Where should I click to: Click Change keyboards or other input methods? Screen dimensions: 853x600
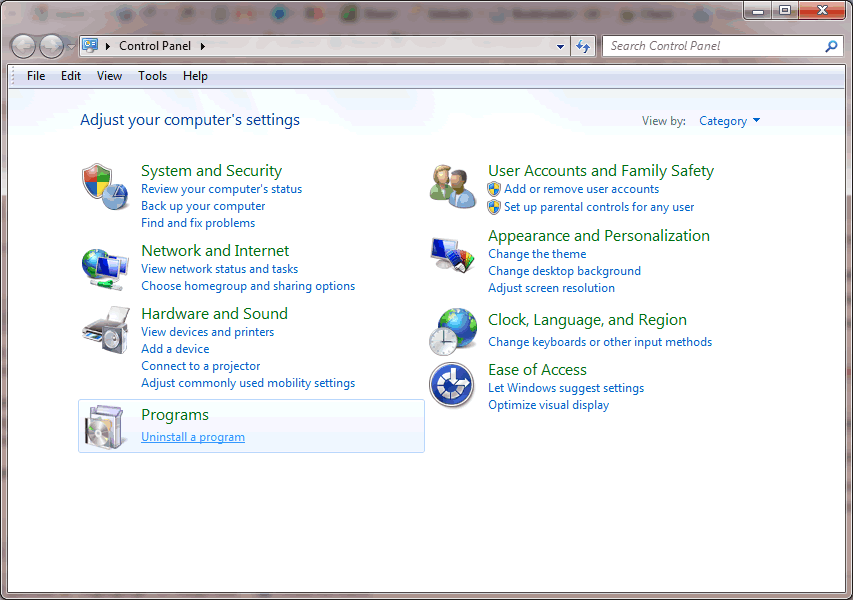[x=600, y=342]
